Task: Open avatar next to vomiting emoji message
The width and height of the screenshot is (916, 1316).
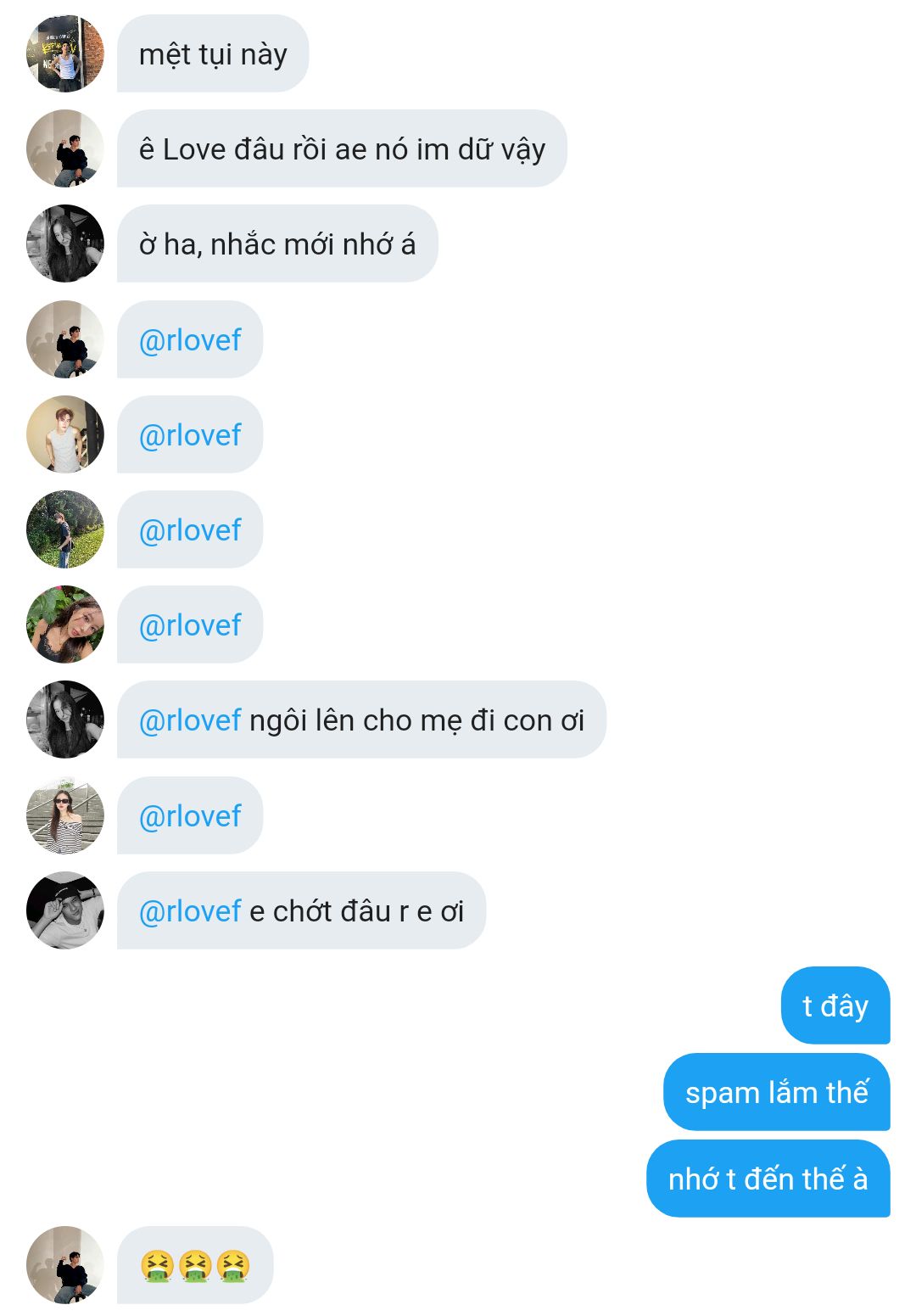Action: [x=65, y=1265]
